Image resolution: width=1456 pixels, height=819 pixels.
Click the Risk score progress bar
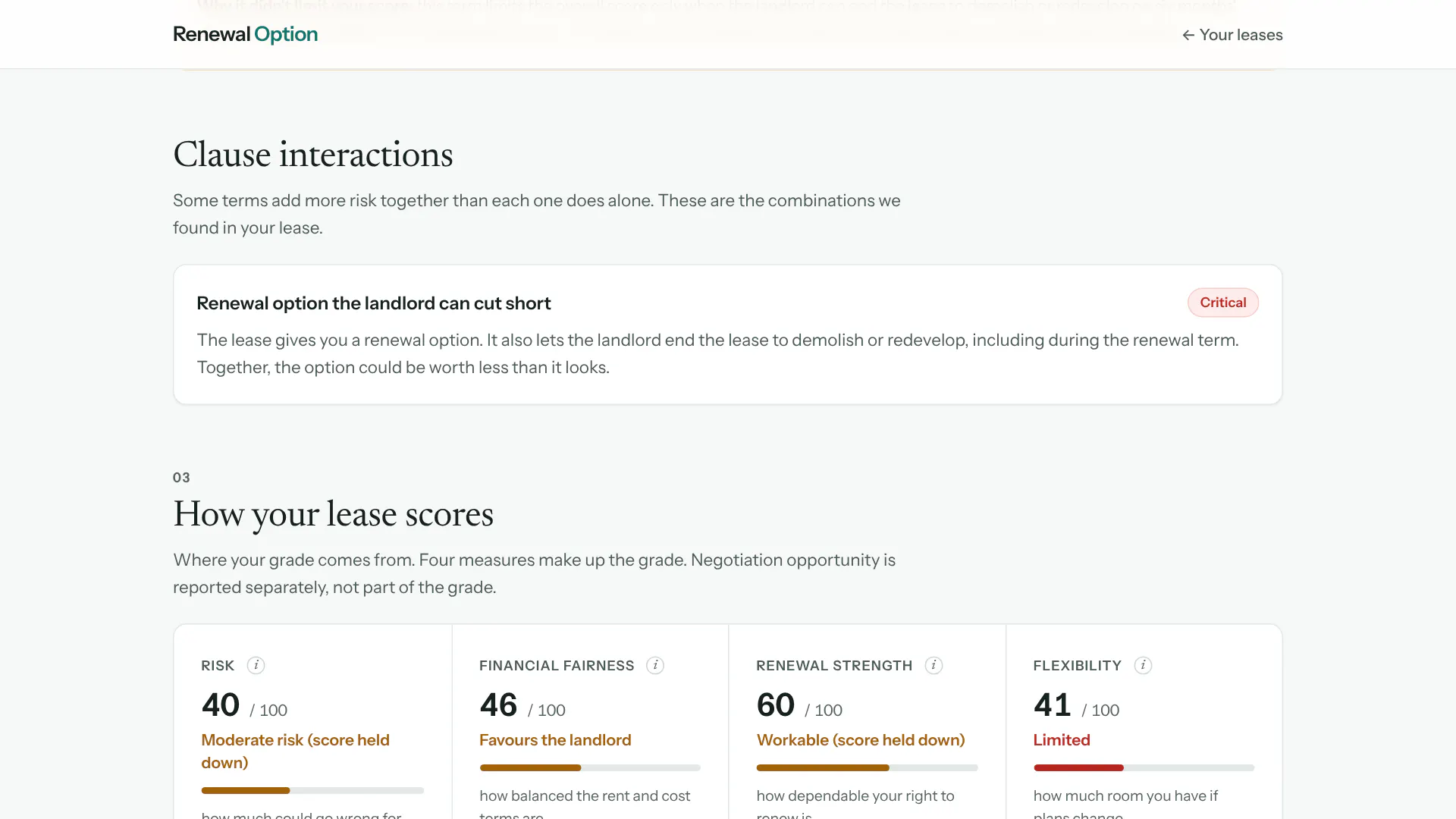312,790
